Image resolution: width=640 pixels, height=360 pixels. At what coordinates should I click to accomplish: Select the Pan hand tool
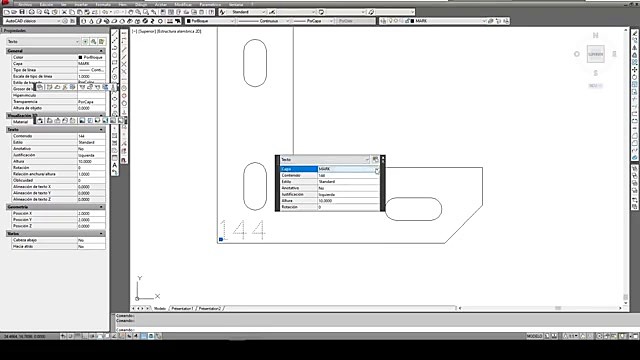pyautogui.click(x=131, y=12)
